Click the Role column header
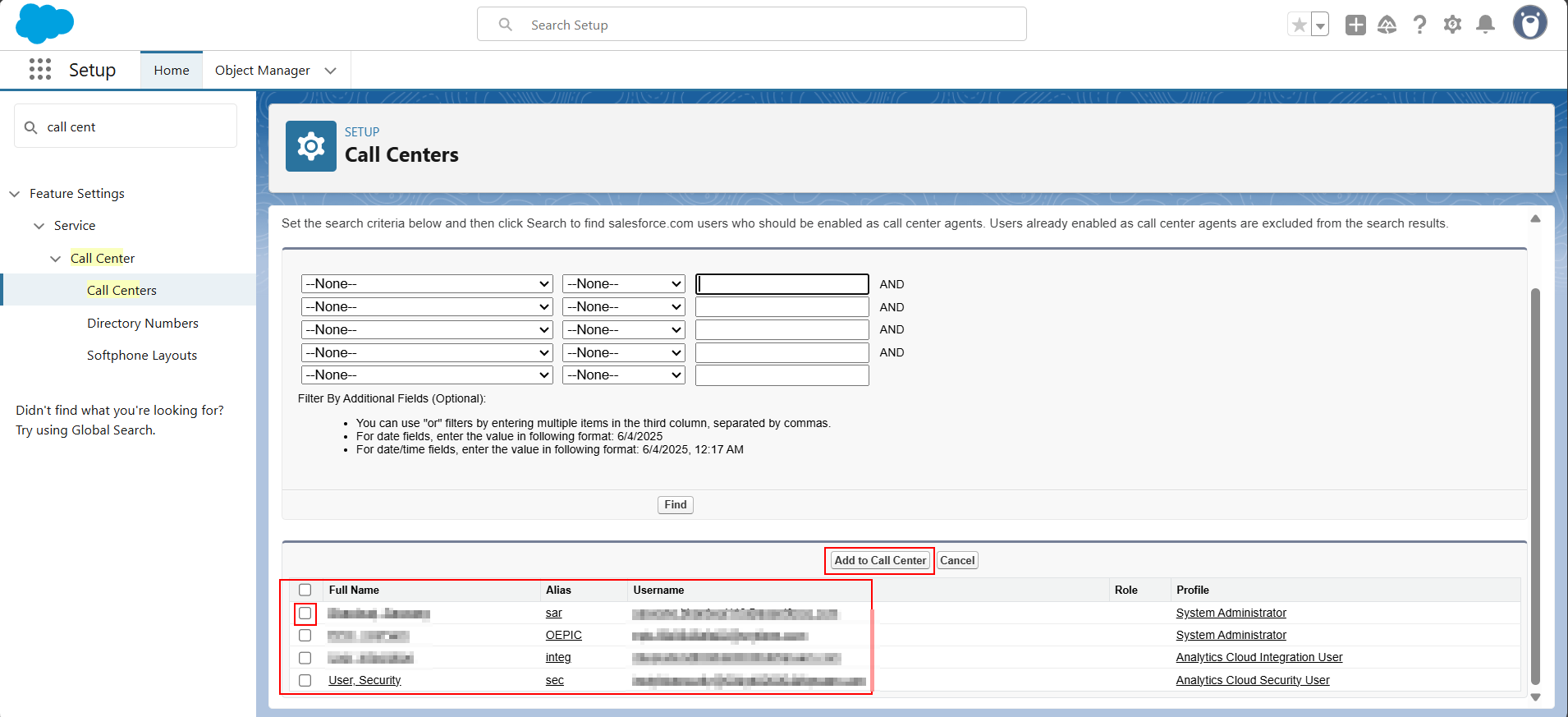The width and height of the screenshot is (1568, 717). tap(1126, 591)
